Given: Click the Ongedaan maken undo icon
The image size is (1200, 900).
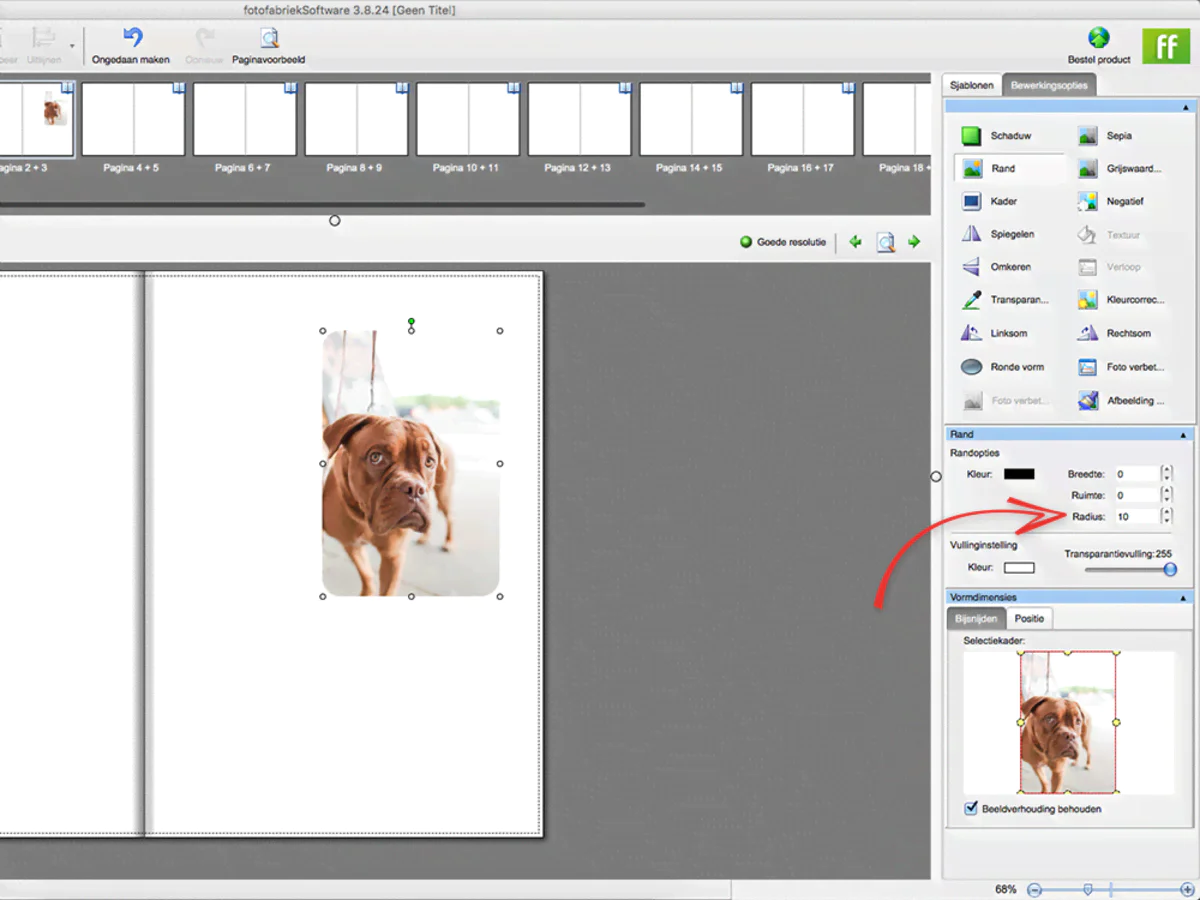Looking at the screenshot, I should click(131, 39).
